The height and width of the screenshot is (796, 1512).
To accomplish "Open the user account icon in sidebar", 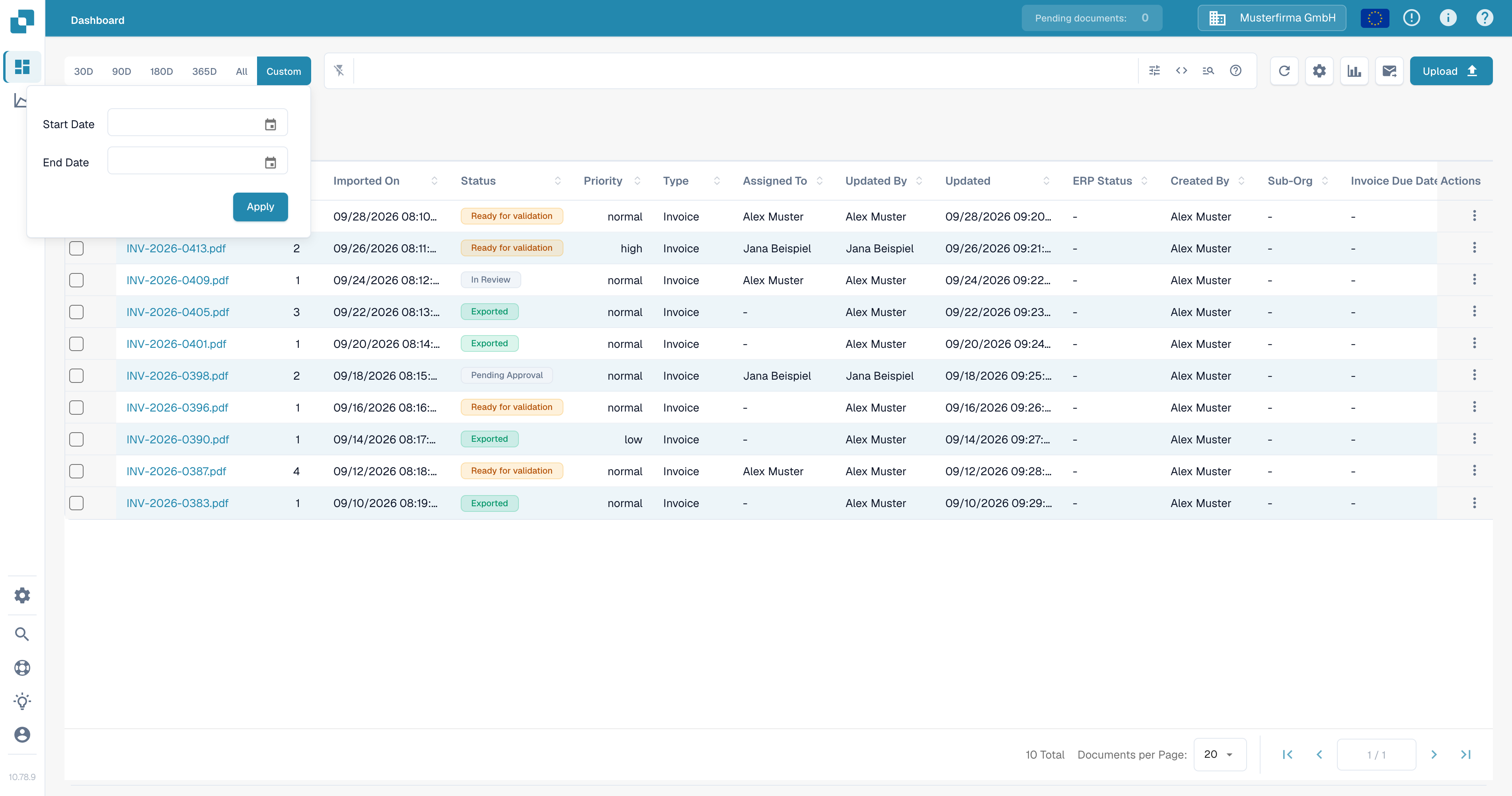I will (22, 734).
